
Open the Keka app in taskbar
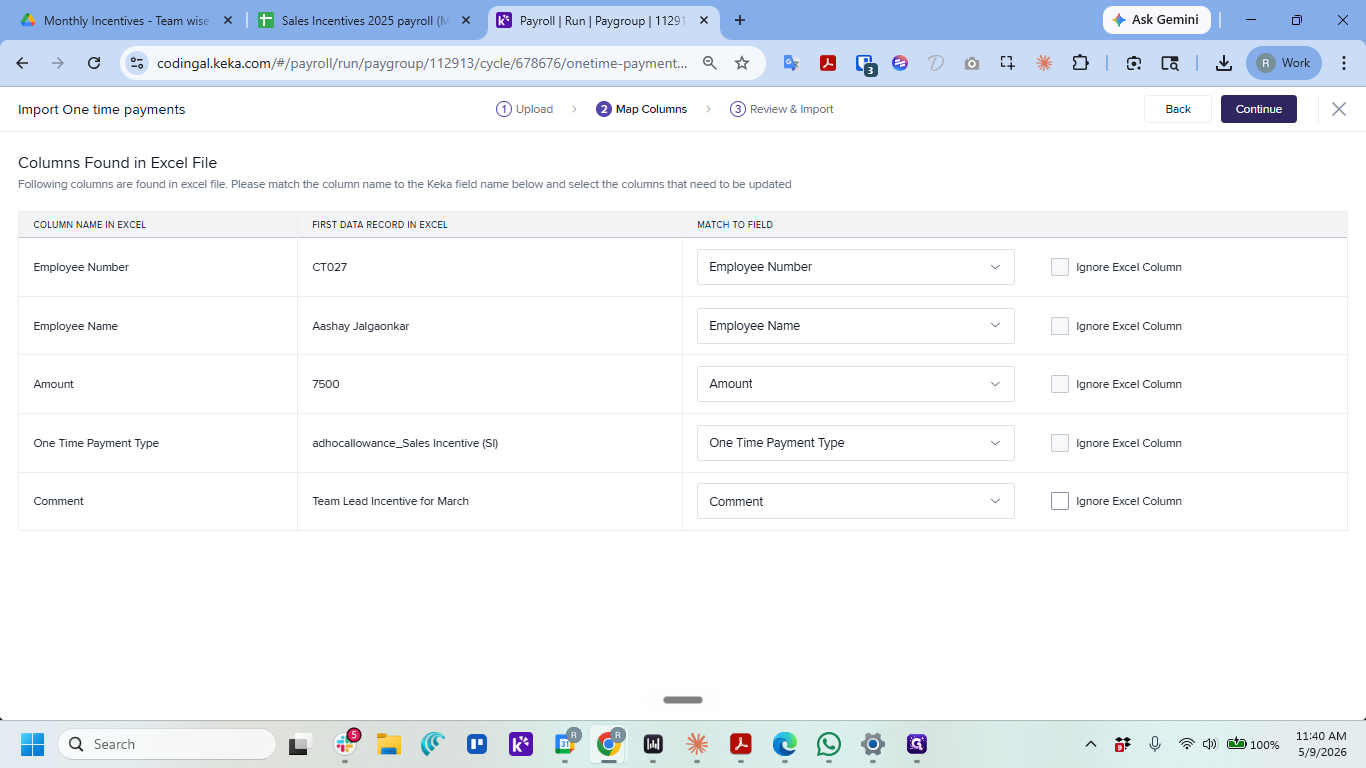click(521, 744)
